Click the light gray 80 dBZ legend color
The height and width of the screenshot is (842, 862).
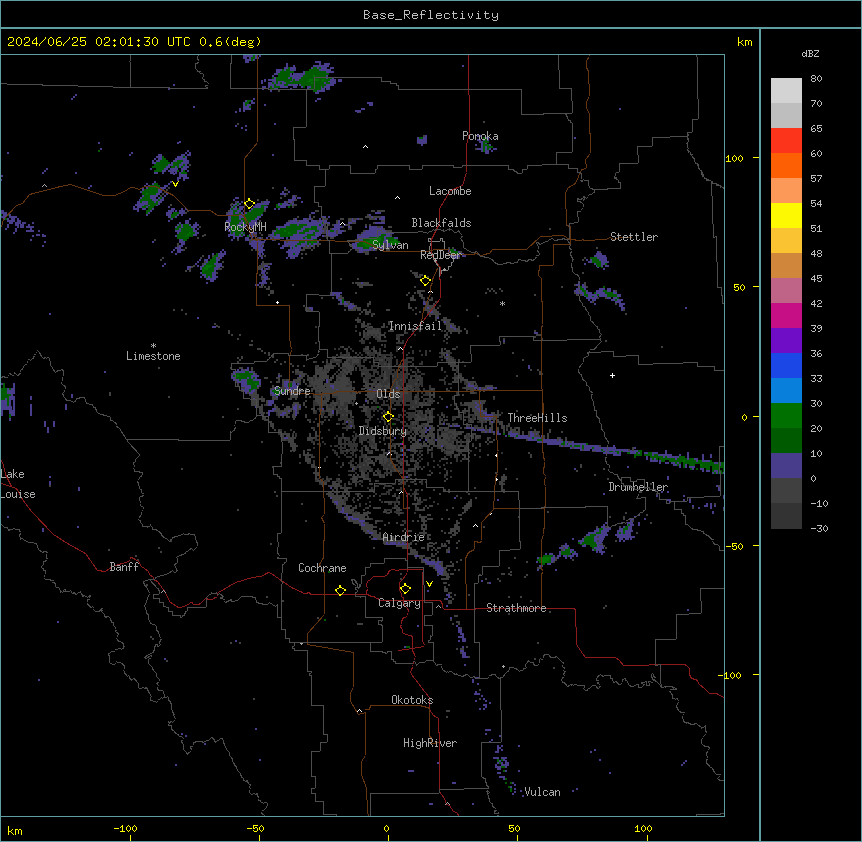(x=786, y=91)
